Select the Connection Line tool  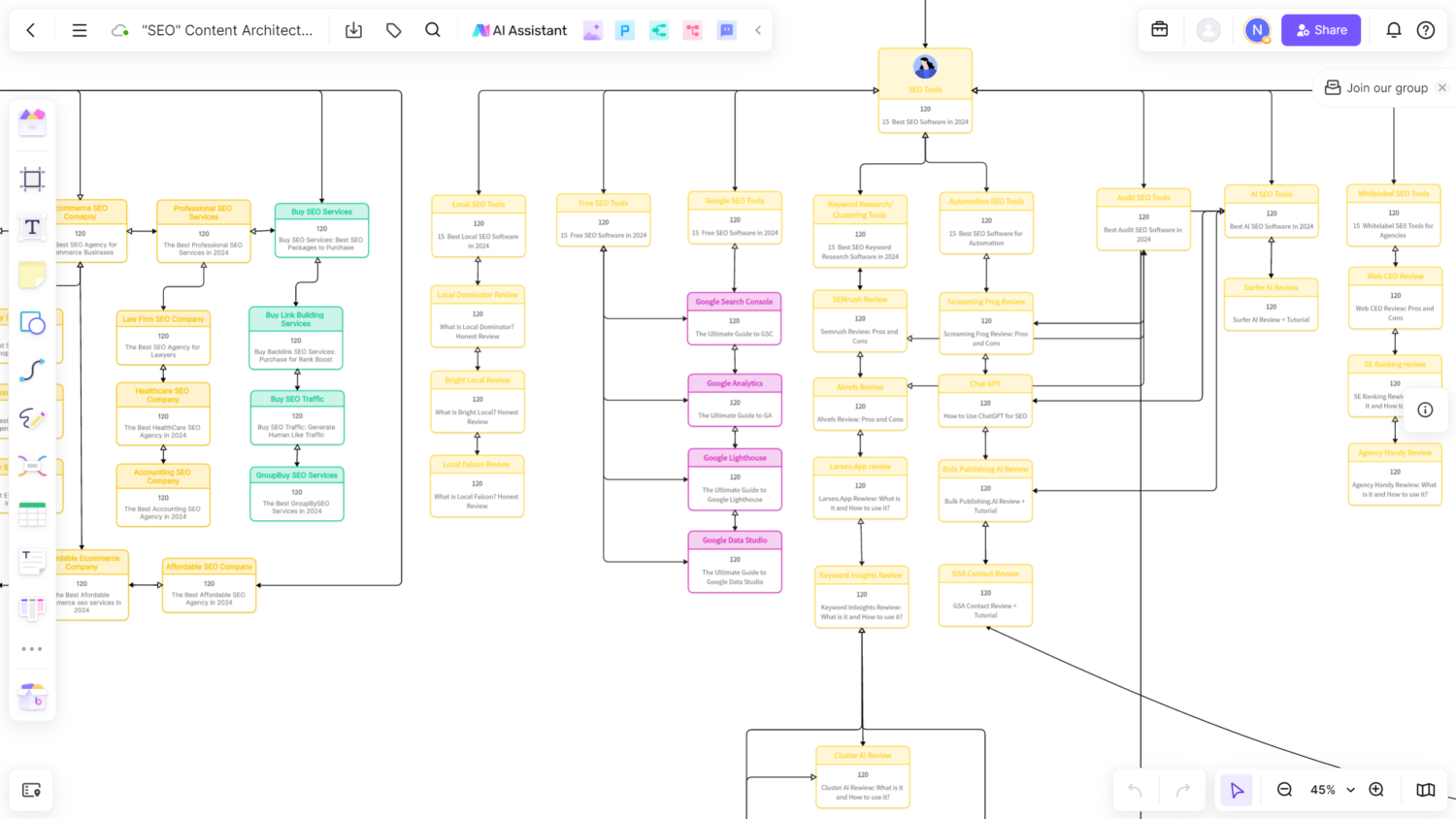pyautogui.click(x=32, y=371)
